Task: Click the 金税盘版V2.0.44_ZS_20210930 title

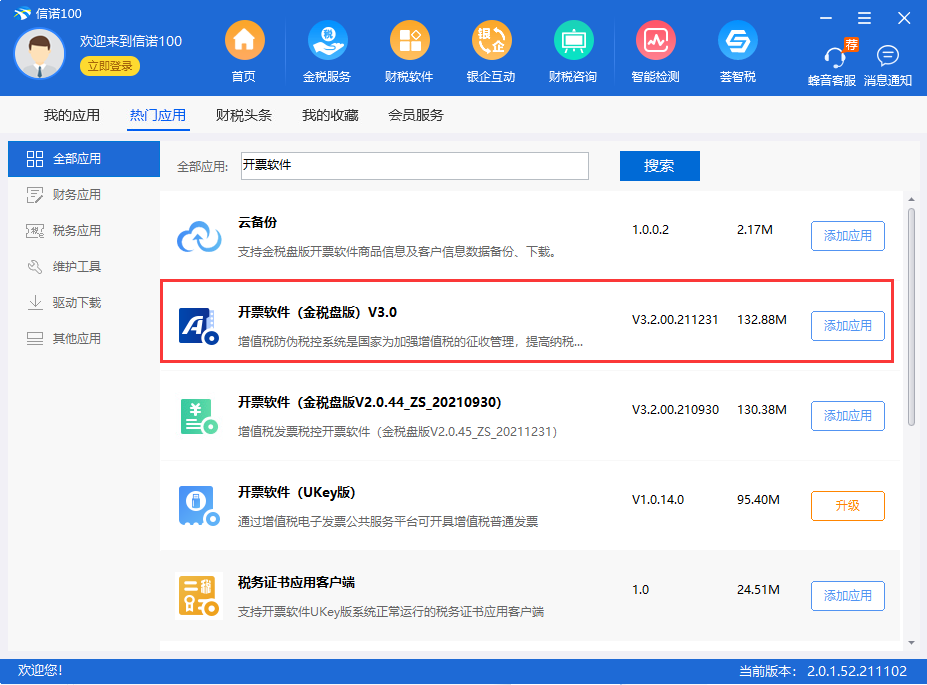Action: [369, 402]
